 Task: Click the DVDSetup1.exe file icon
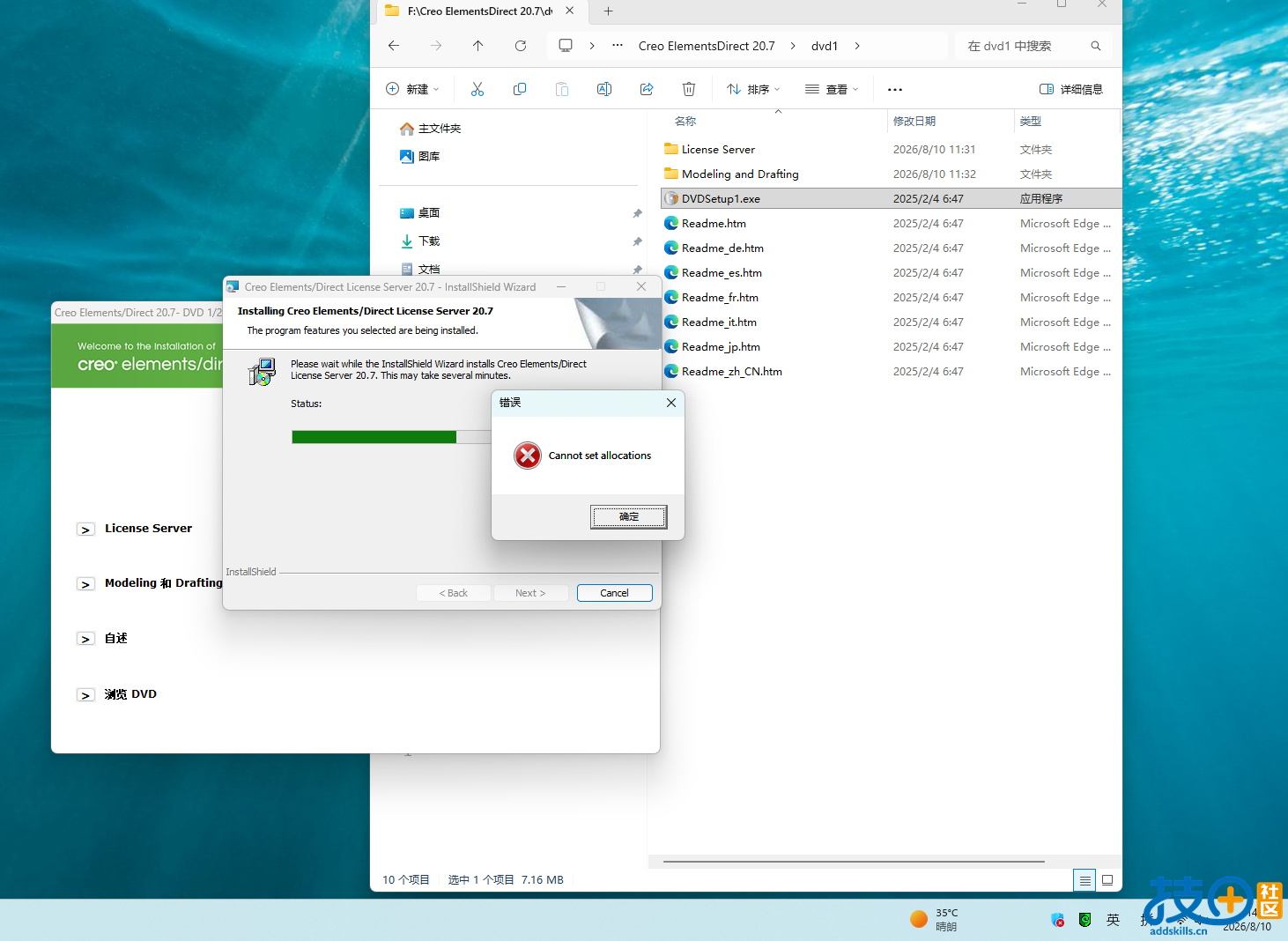pyautogui.click(x=671, y=198)
